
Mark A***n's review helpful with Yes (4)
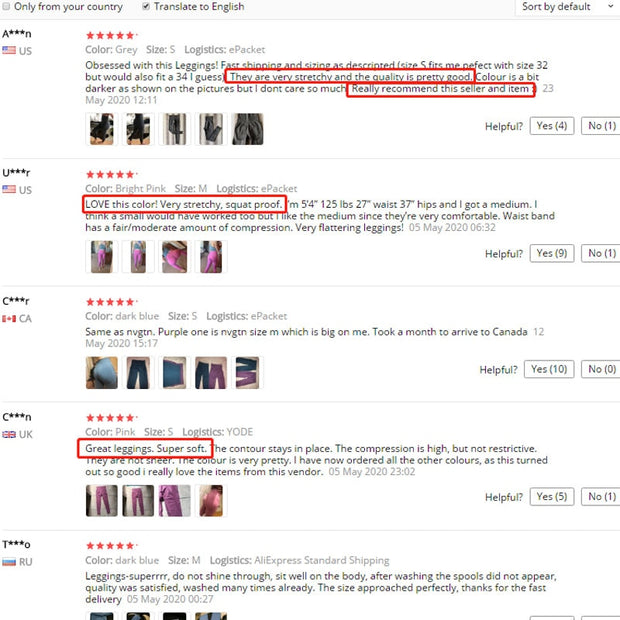(552, 126)
